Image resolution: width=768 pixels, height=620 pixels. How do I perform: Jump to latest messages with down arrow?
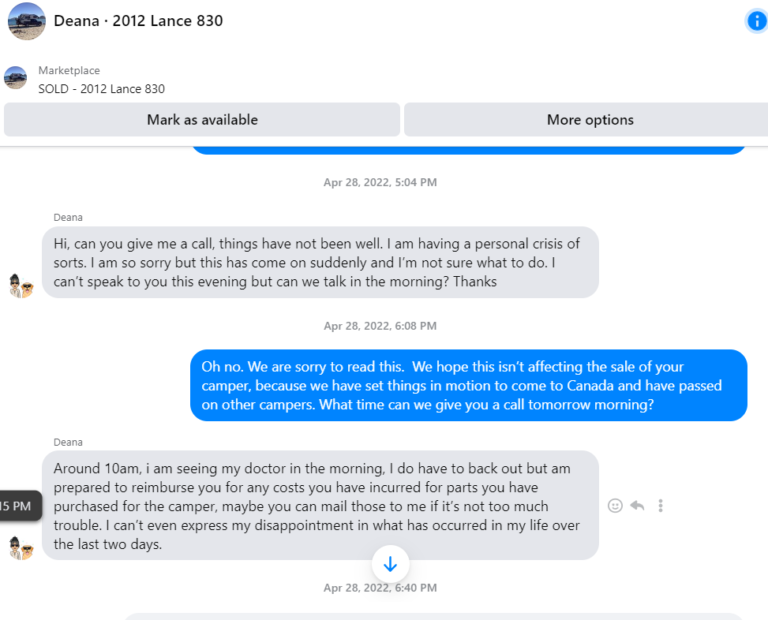(x=390, y=565)
